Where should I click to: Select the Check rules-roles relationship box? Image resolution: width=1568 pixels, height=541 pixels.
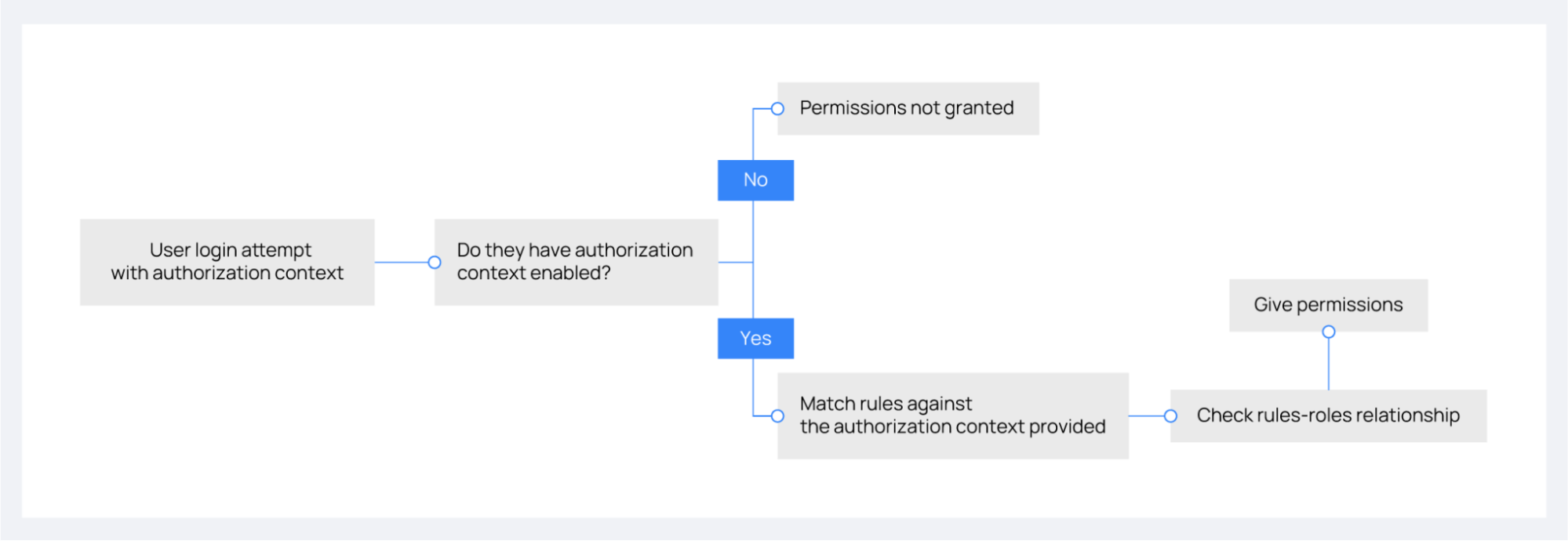(x=1330, y=416)
